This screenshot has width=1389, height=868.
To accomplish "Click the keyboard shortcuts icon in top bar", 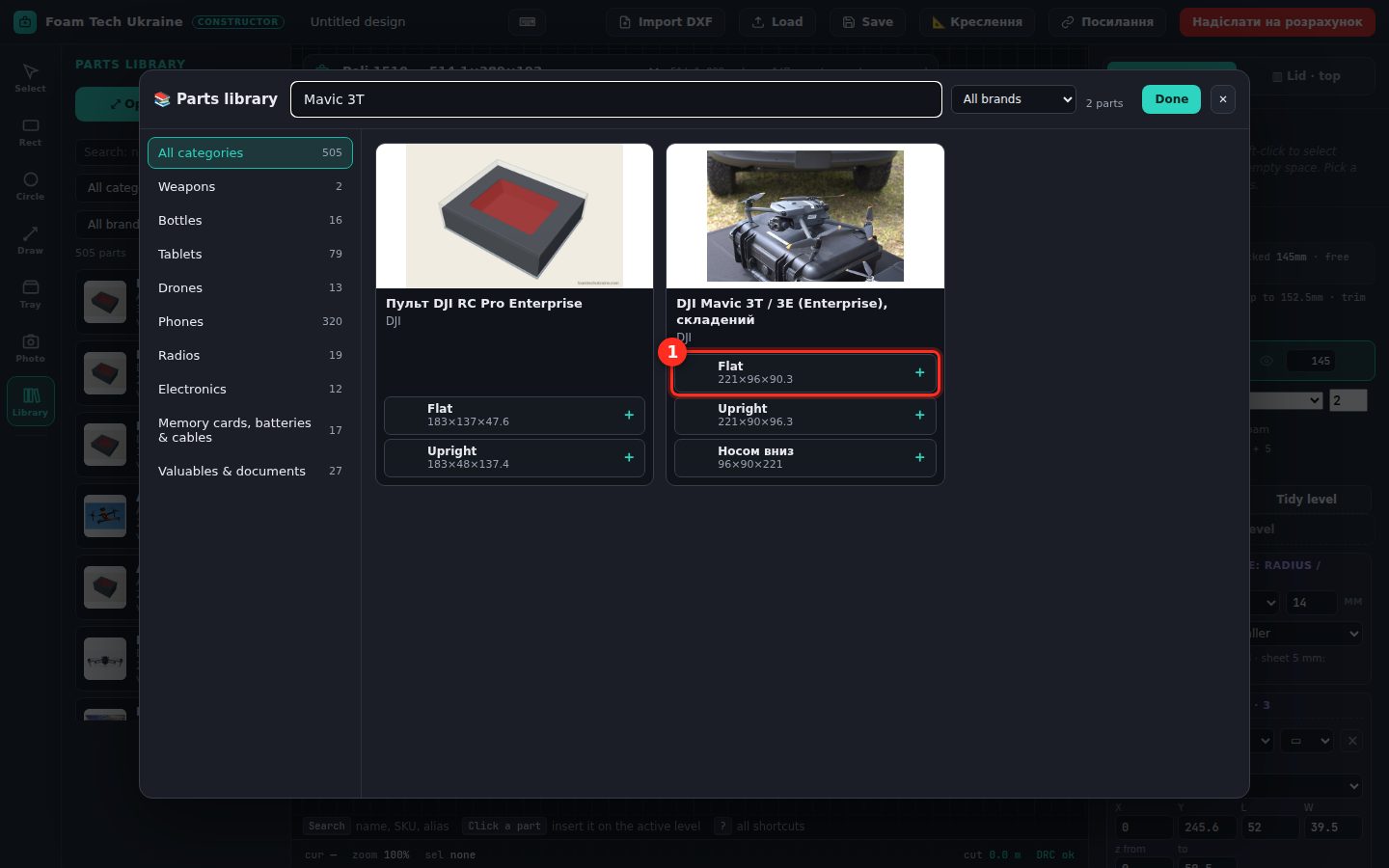I will (528, 22).
